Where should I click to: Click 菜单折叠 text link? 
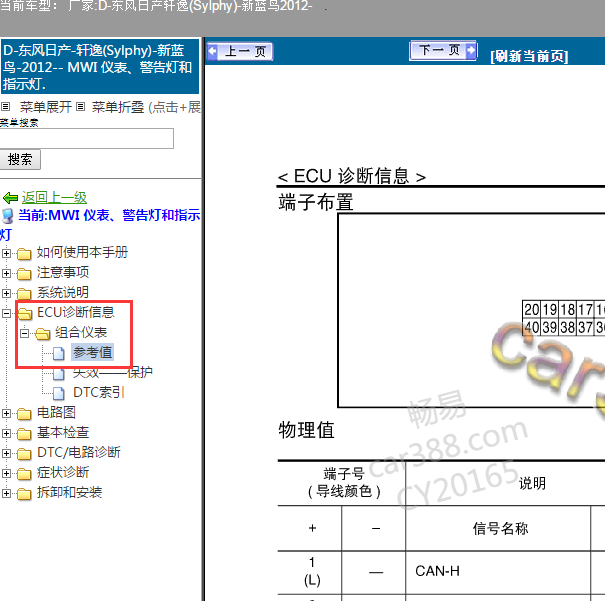click(118, 107)
